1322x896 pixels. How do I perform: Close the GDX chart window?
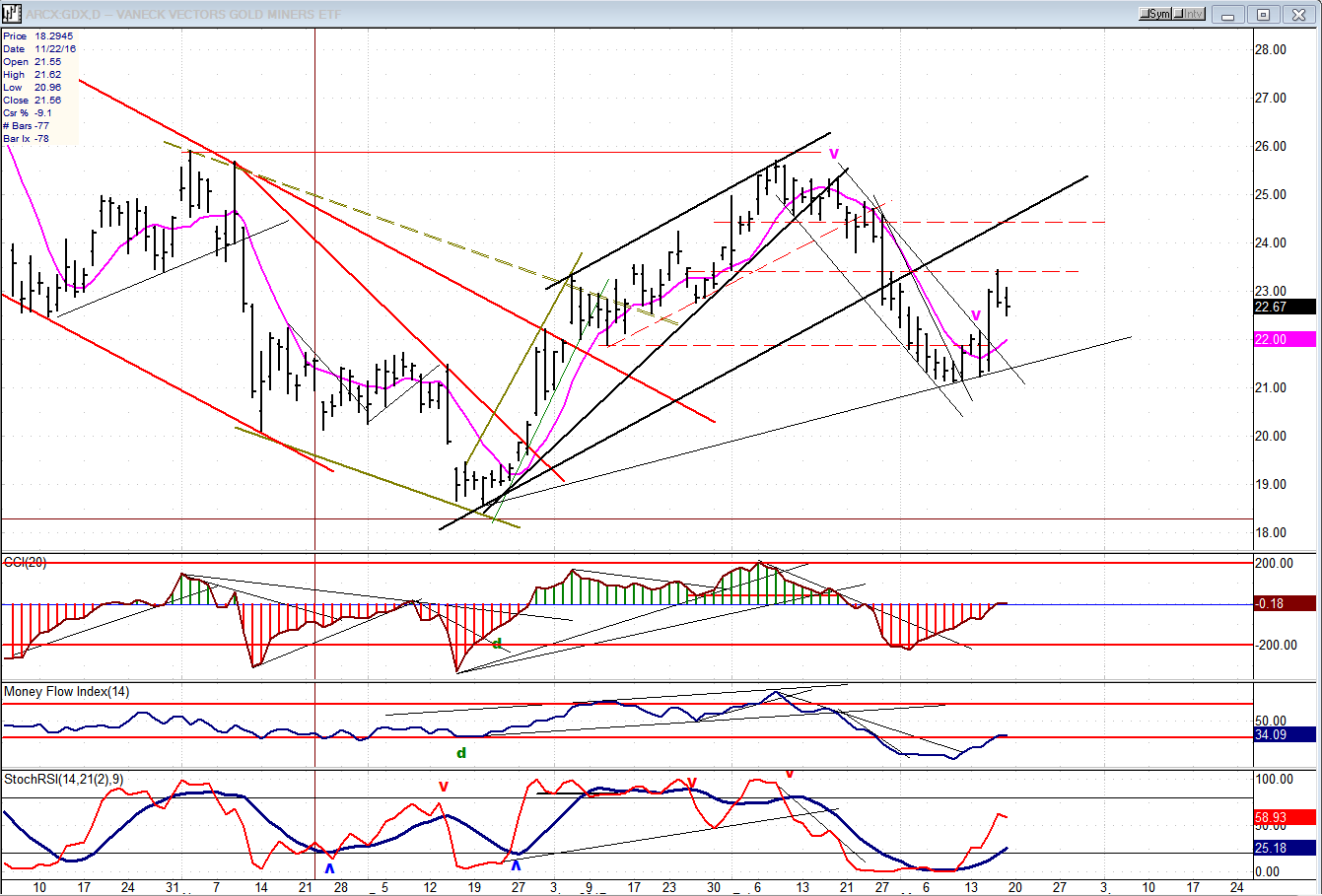tap(1298, 14)
